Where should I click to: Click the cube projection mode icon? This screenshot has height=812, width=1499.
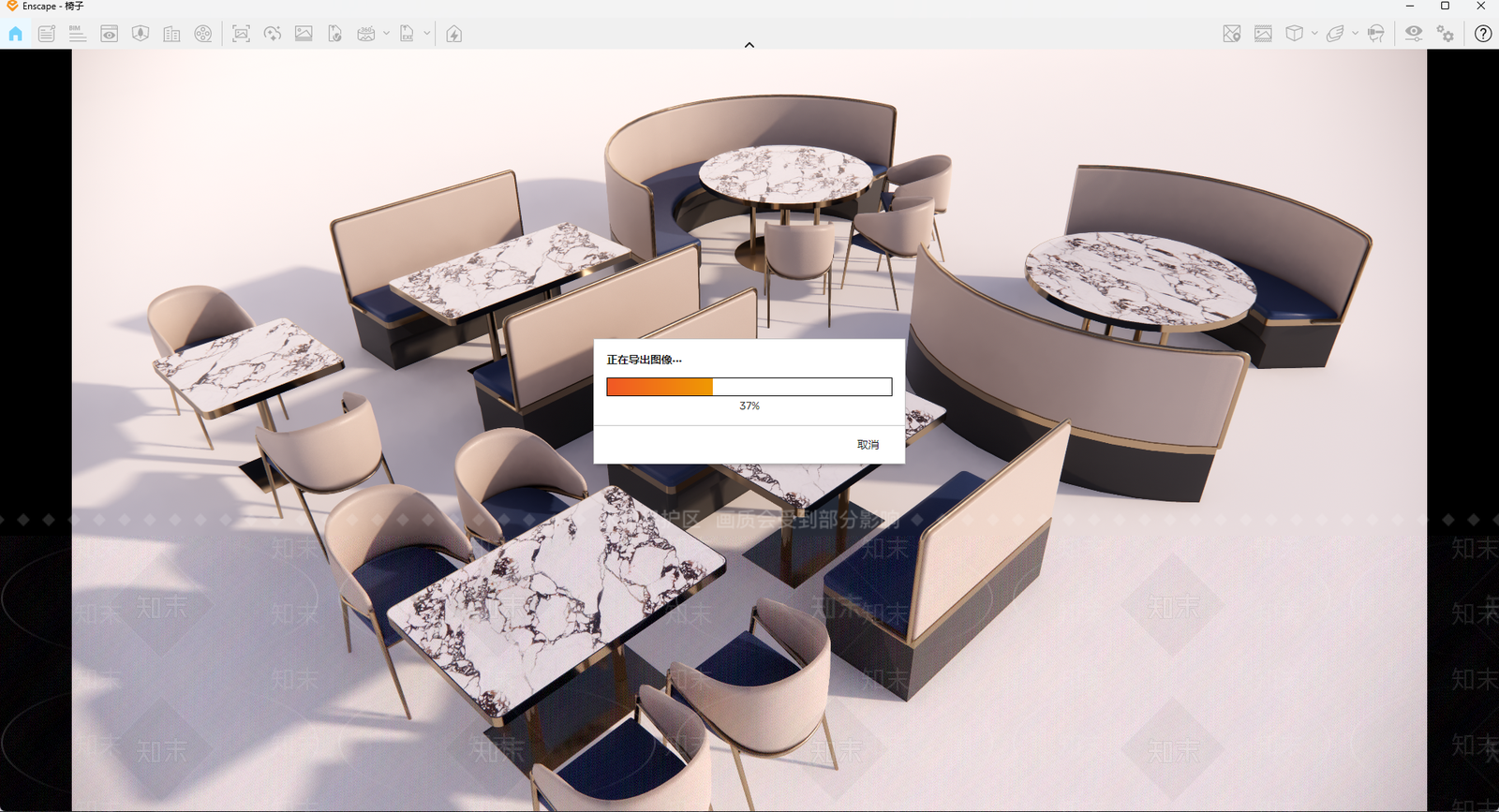pos(1294,34)
